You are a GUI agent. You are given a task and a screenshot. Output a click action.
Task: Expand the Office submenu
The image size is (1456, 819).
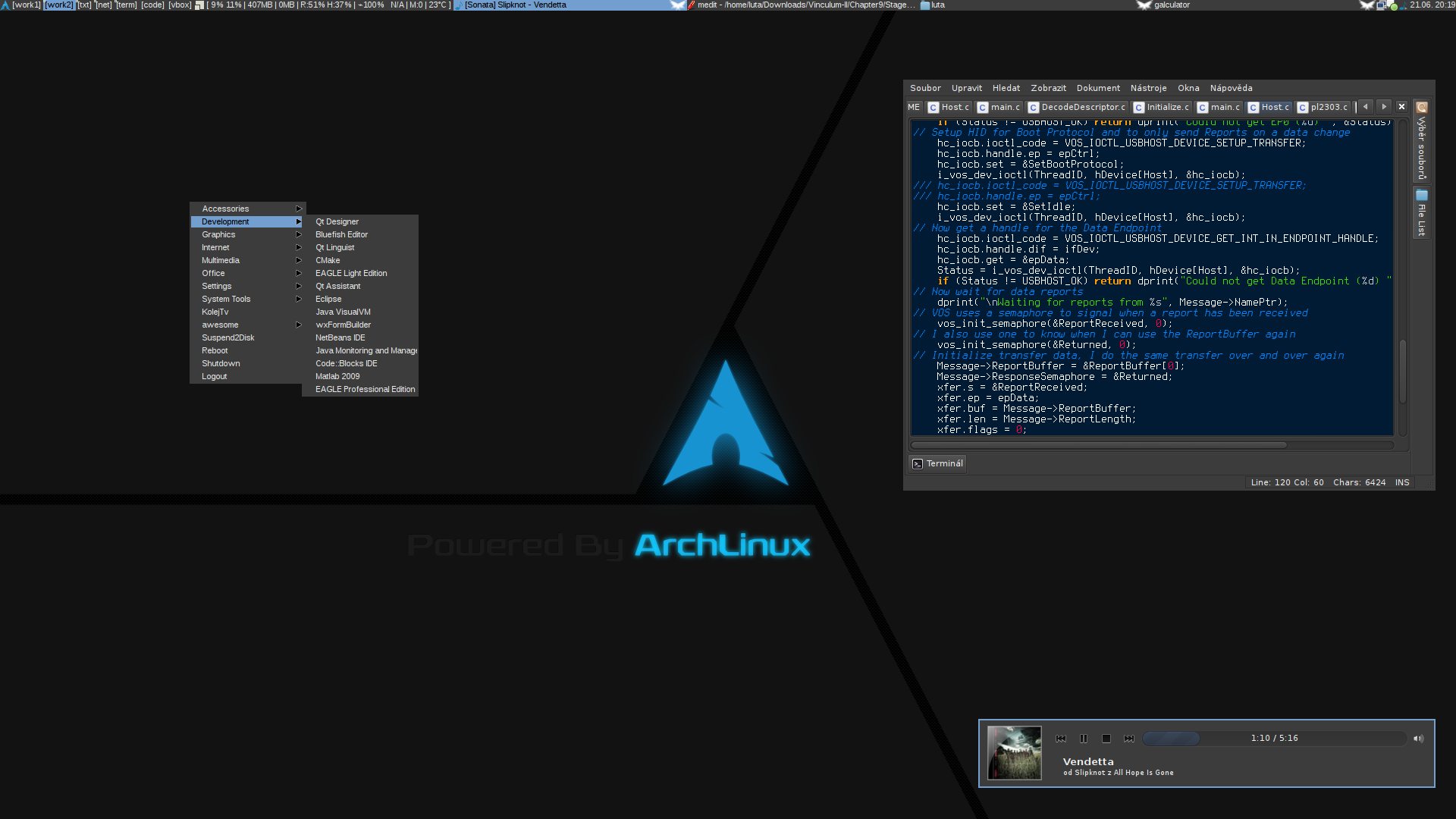246,273
